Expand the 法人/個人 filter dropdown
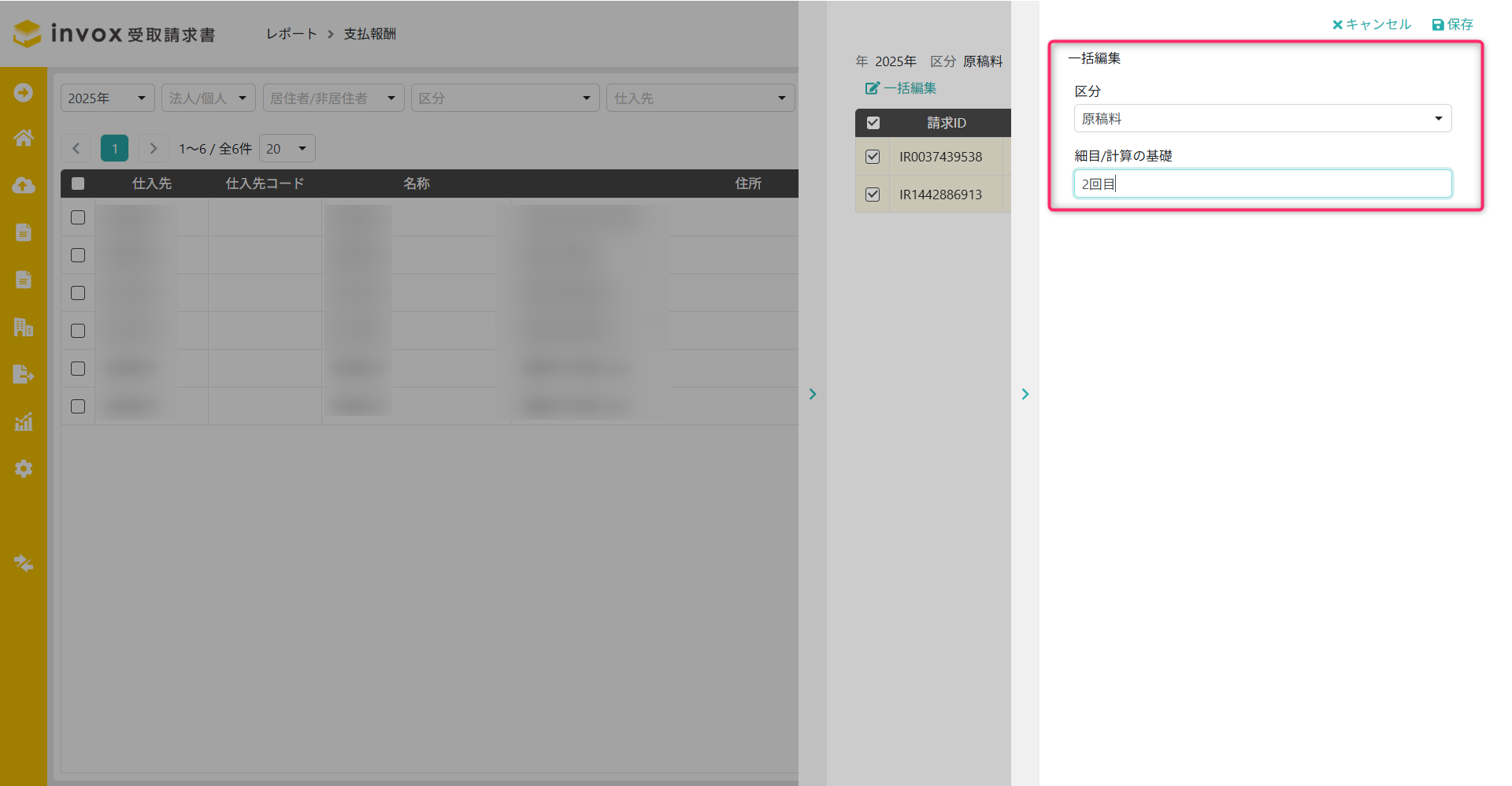 click(x=208, y=98)
